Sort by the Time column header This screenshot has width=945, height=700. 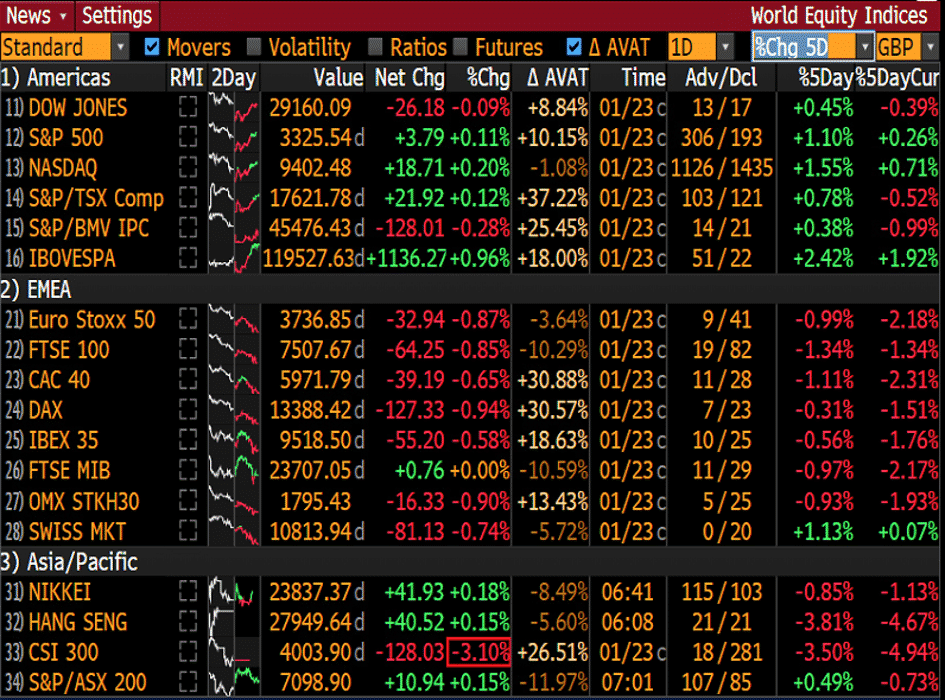pos(643,78)
